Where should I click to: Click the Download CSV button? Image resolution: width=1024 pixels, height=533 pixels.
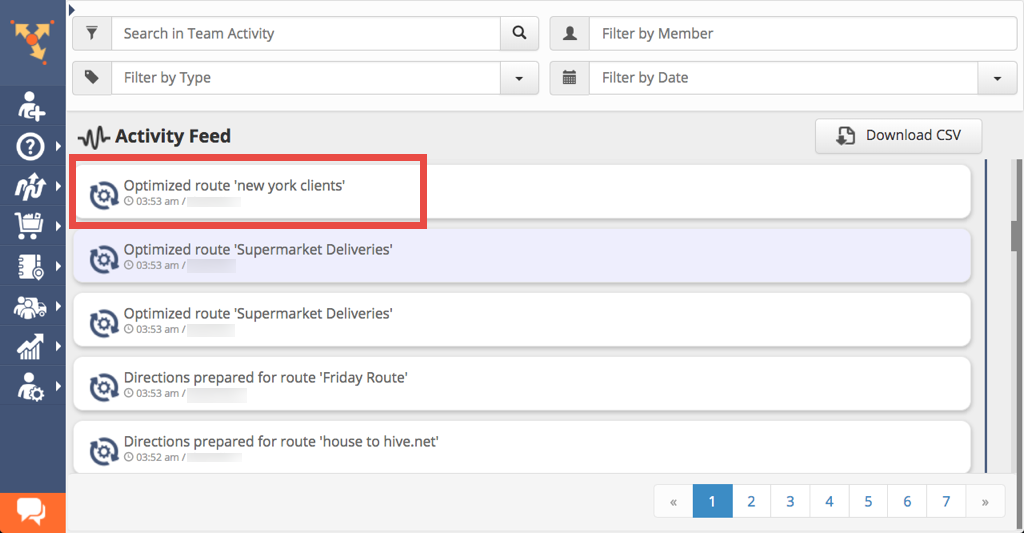(x=898, y=136)
